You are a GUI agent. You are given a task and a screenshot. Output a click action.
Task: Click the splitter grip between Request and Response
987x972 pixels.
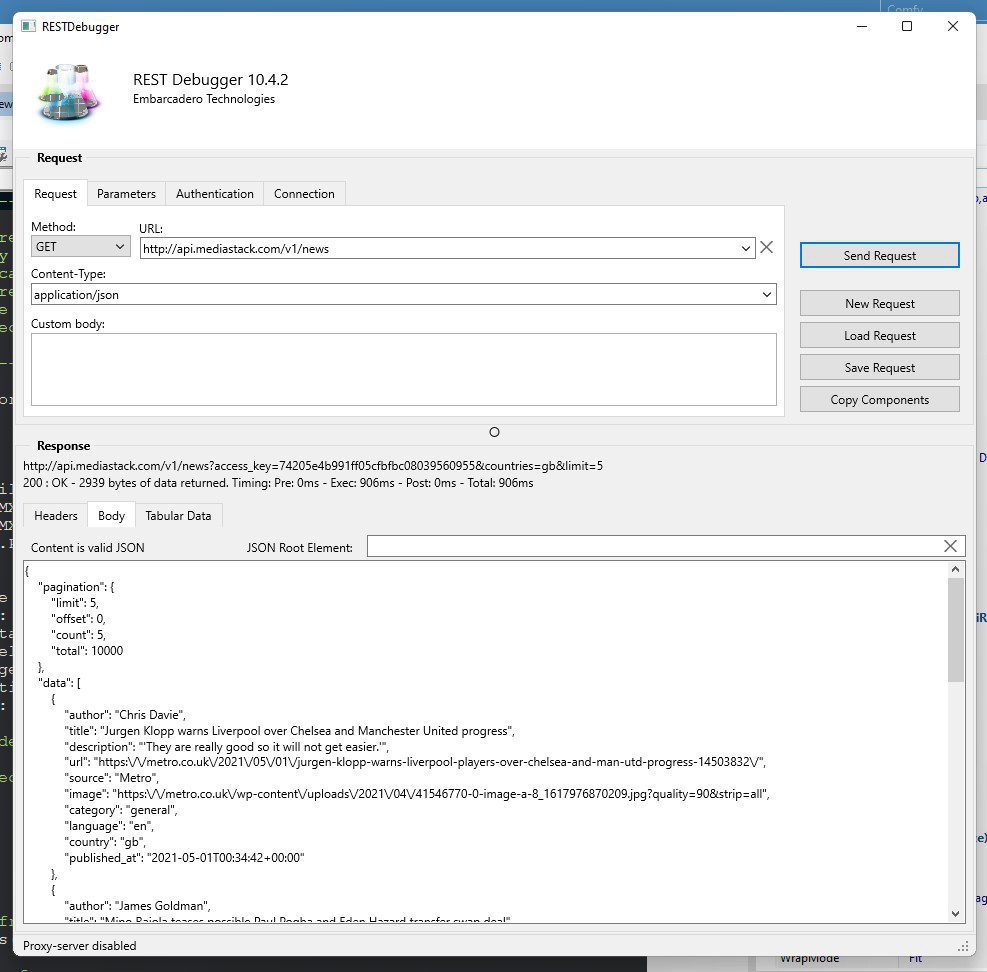tap(494, 431)
